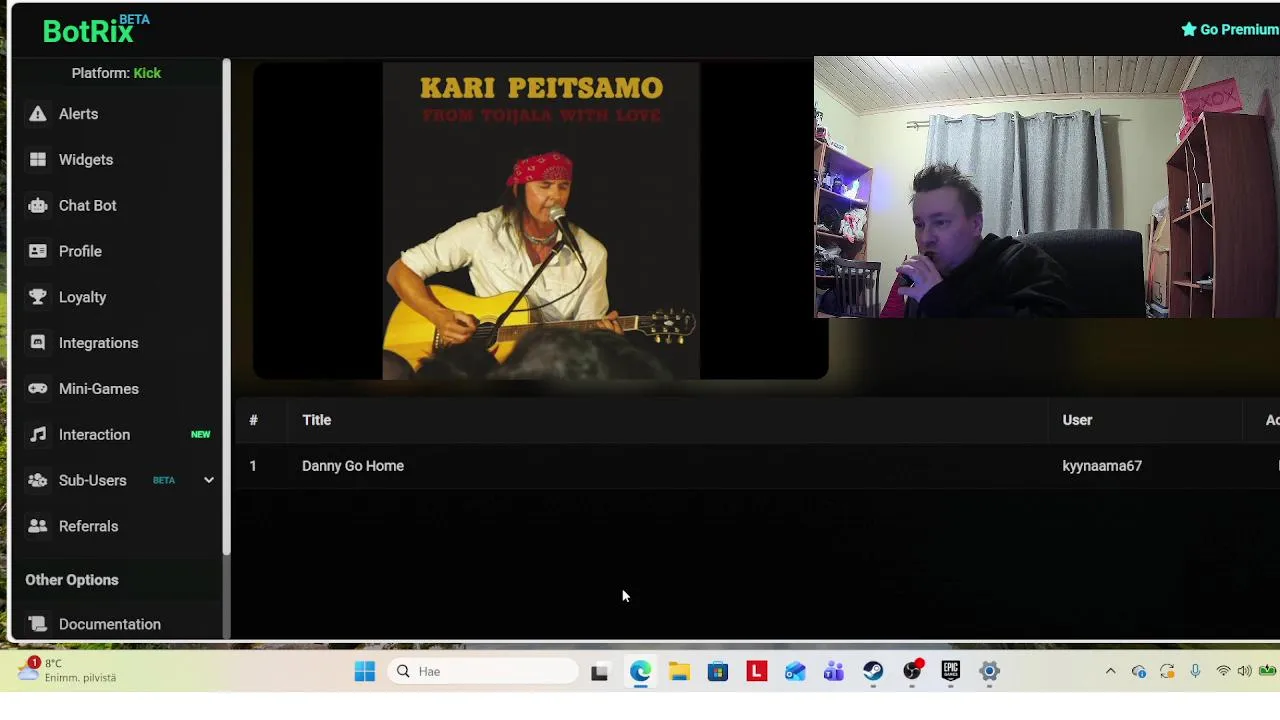Open the Mini-Games label in sidebar

[x=99, y=389]
